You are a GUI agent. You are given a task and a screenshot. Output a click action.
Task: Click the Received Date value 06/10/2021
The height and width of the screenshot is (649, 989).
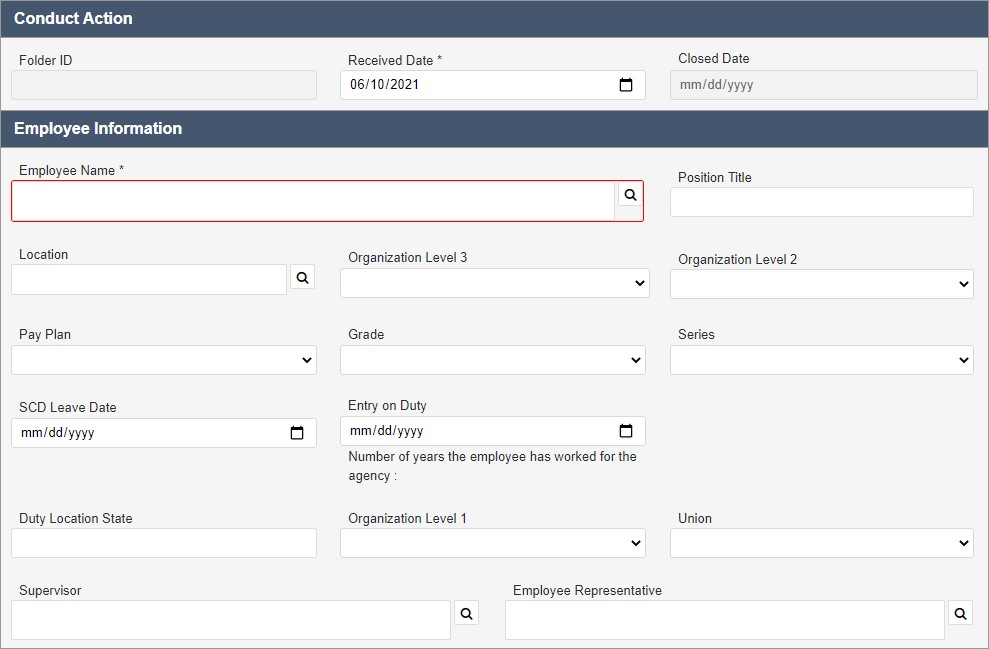click(384, 85)
